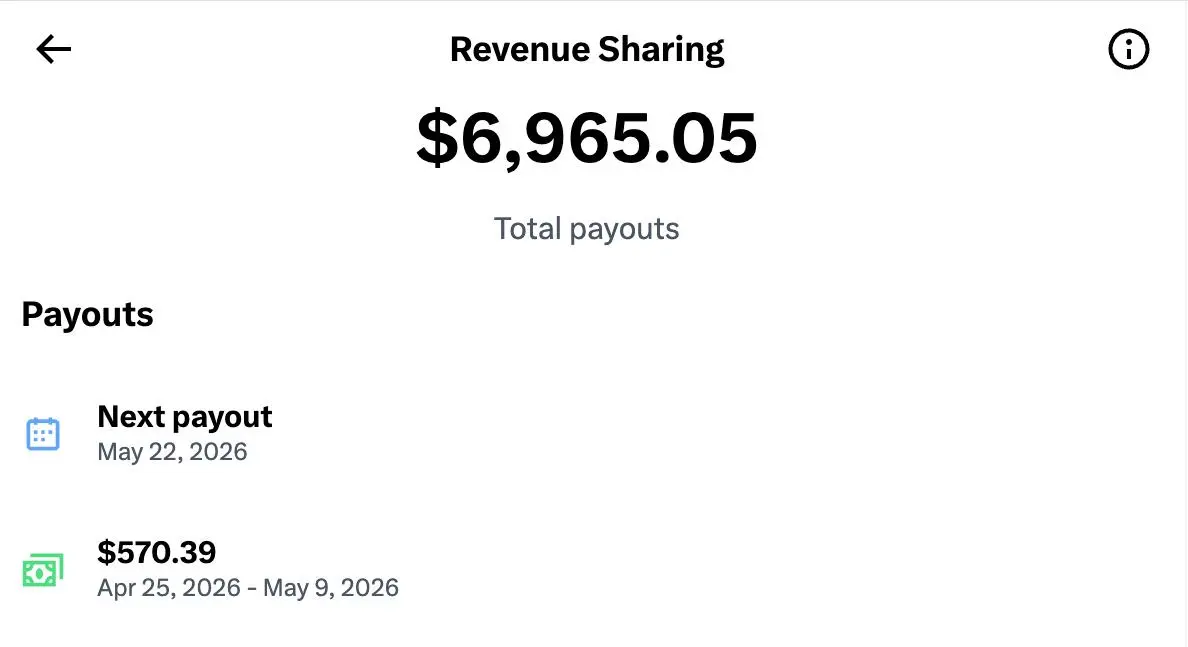
Task: Select the Revenue Sharing page title
Action: click(587, 50)
